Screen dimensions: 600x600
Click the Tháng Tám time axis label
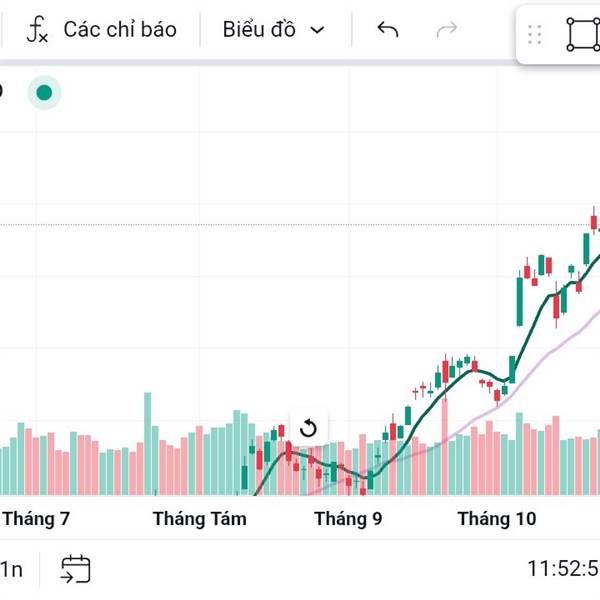coord(199,519)
